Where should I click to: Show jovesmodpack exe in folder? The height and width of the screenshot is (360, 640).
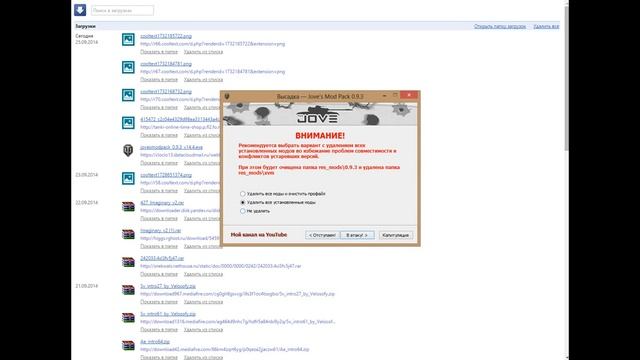(159, 163)
